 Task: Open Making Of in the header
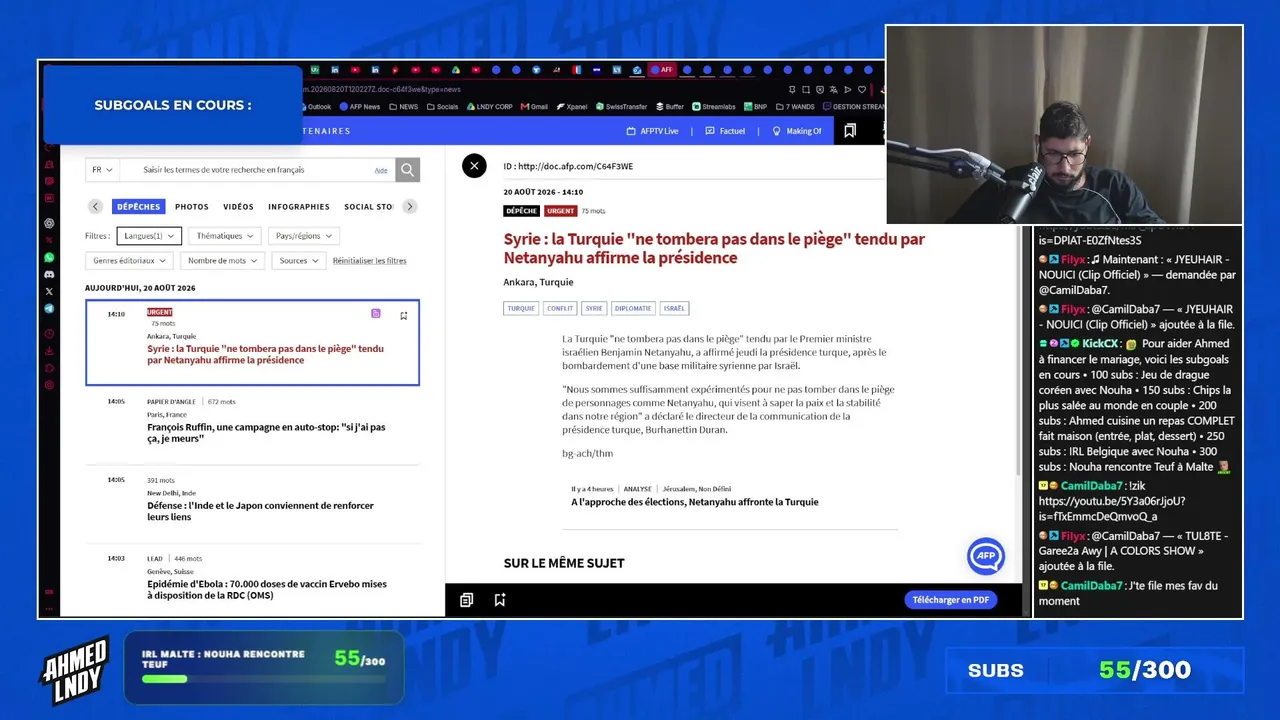point(797,131)
